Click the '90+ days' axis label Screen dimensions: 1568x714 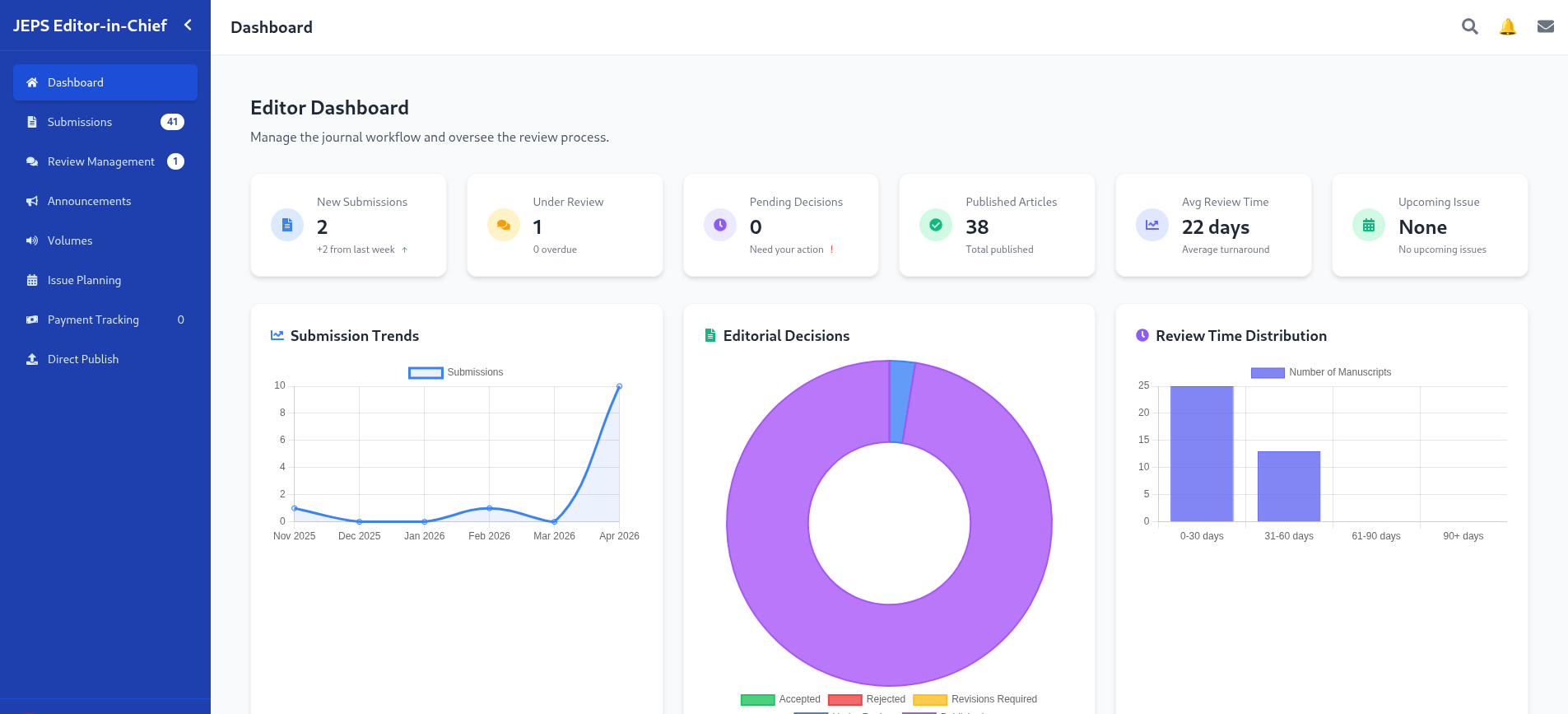click(x=1463, y=536)
